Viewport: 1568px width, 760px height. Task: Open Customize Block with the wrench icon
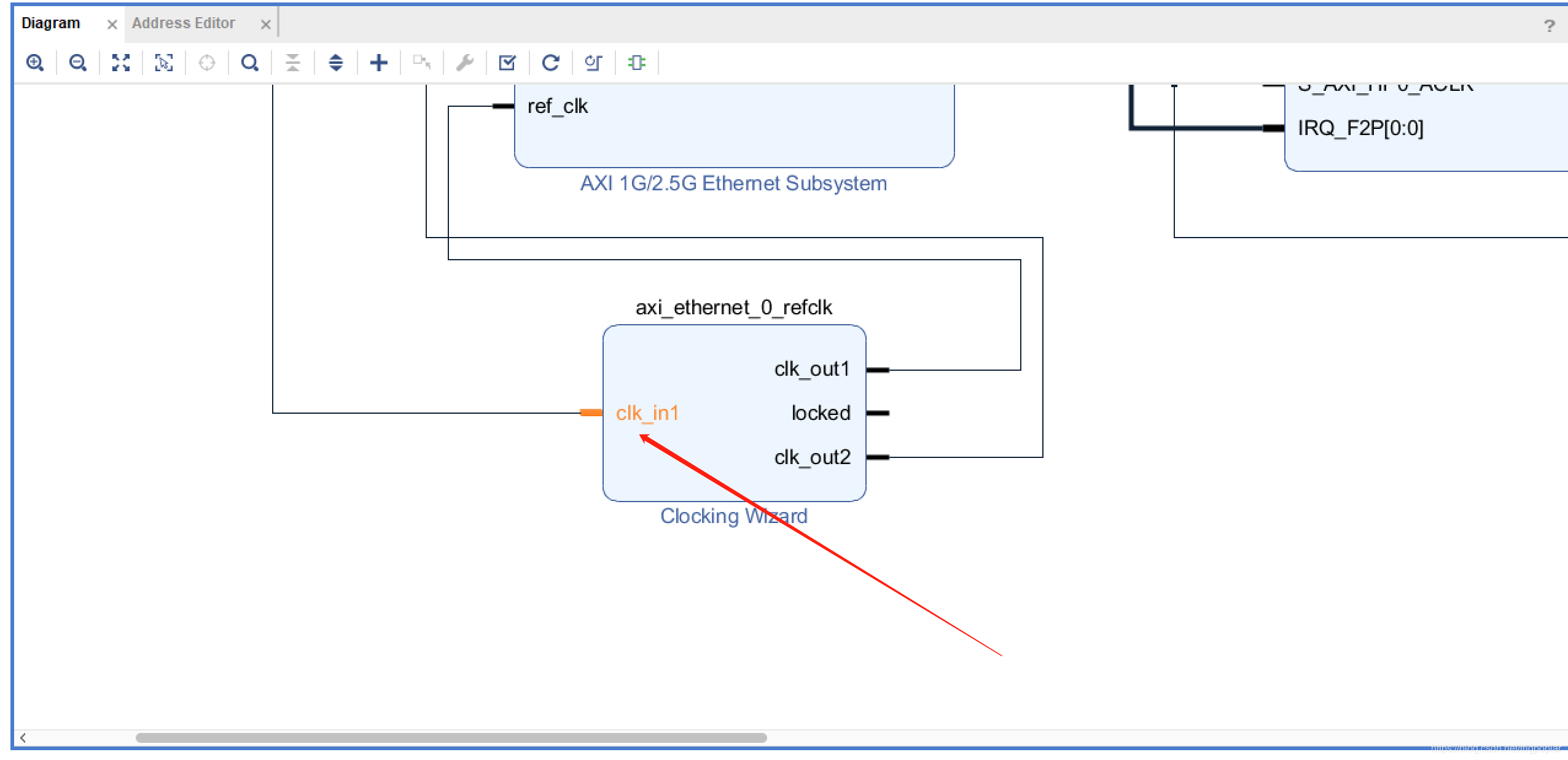tap(465, 63)
